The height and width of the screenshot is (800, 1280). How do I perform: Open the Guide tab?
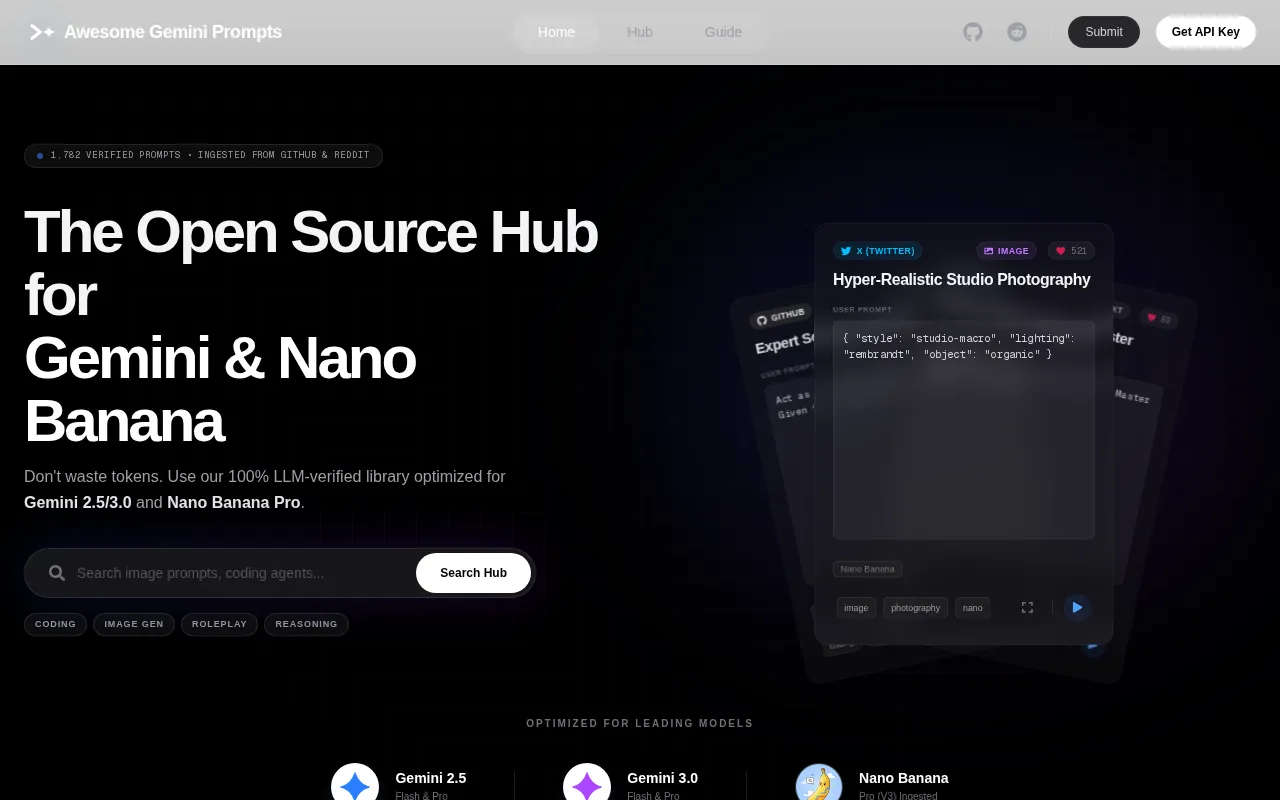click(x=723, y=32)
